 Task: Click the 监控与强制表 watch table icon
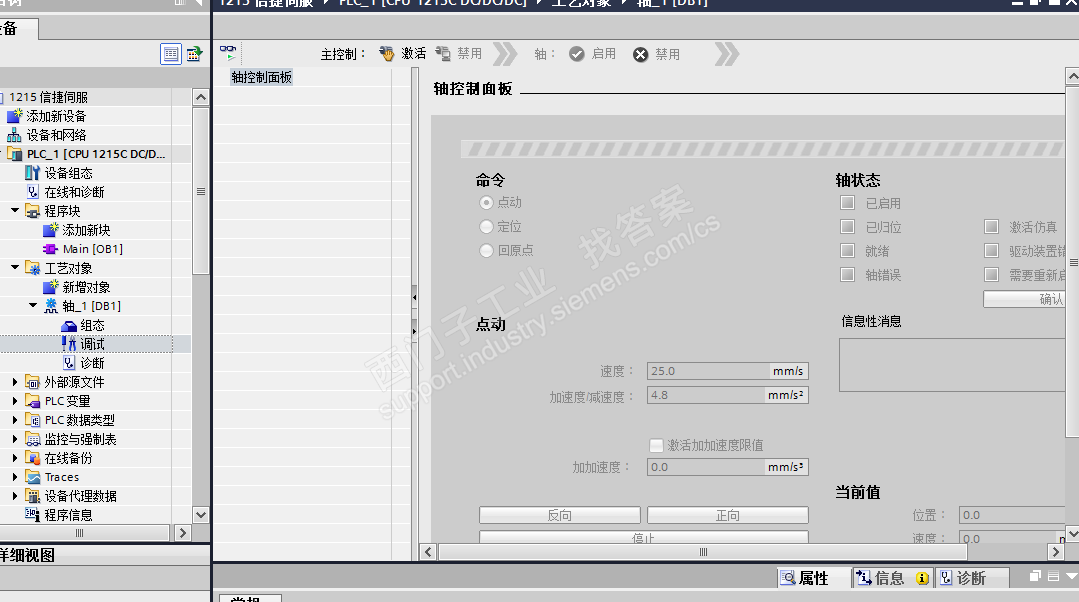[x=32, y=439]
